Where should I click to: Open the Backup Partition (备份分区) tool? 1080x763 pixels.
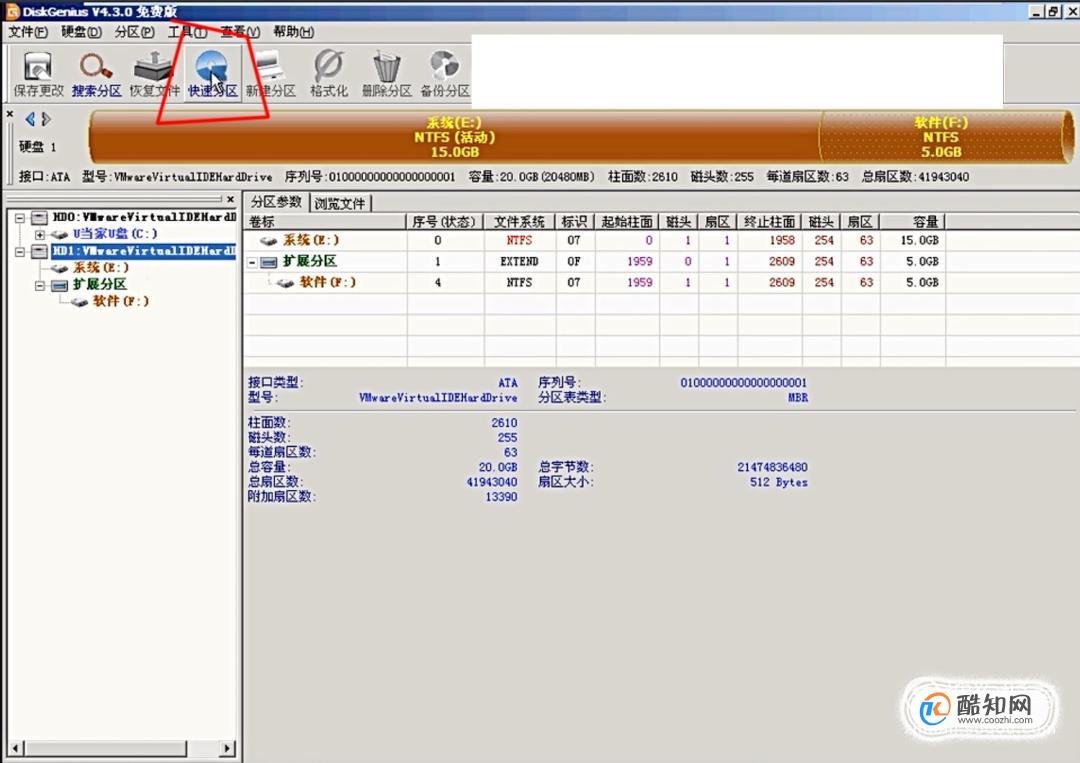[445, 74]
